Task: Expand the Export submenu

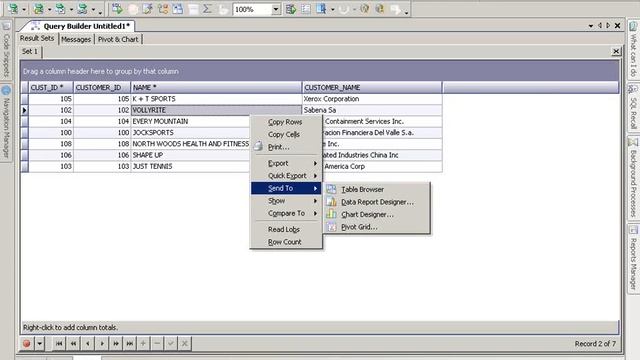Action: 287,163
